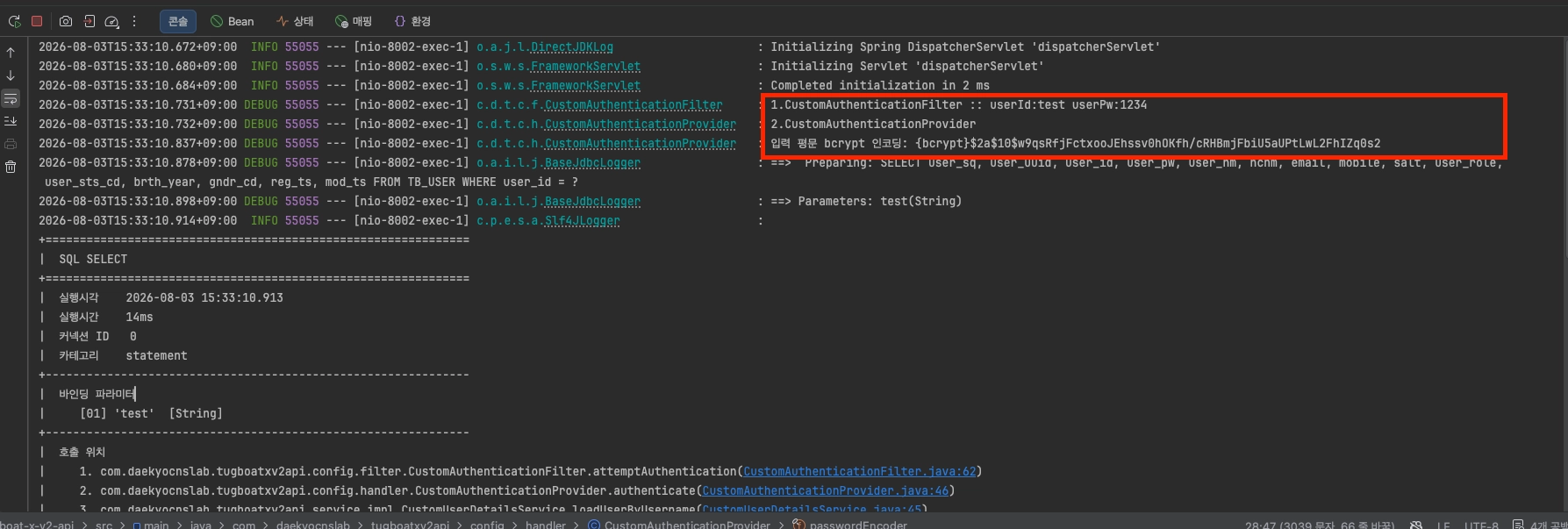Open the profiler speedometer icon

pyautogui.click(x=111, y=21)
